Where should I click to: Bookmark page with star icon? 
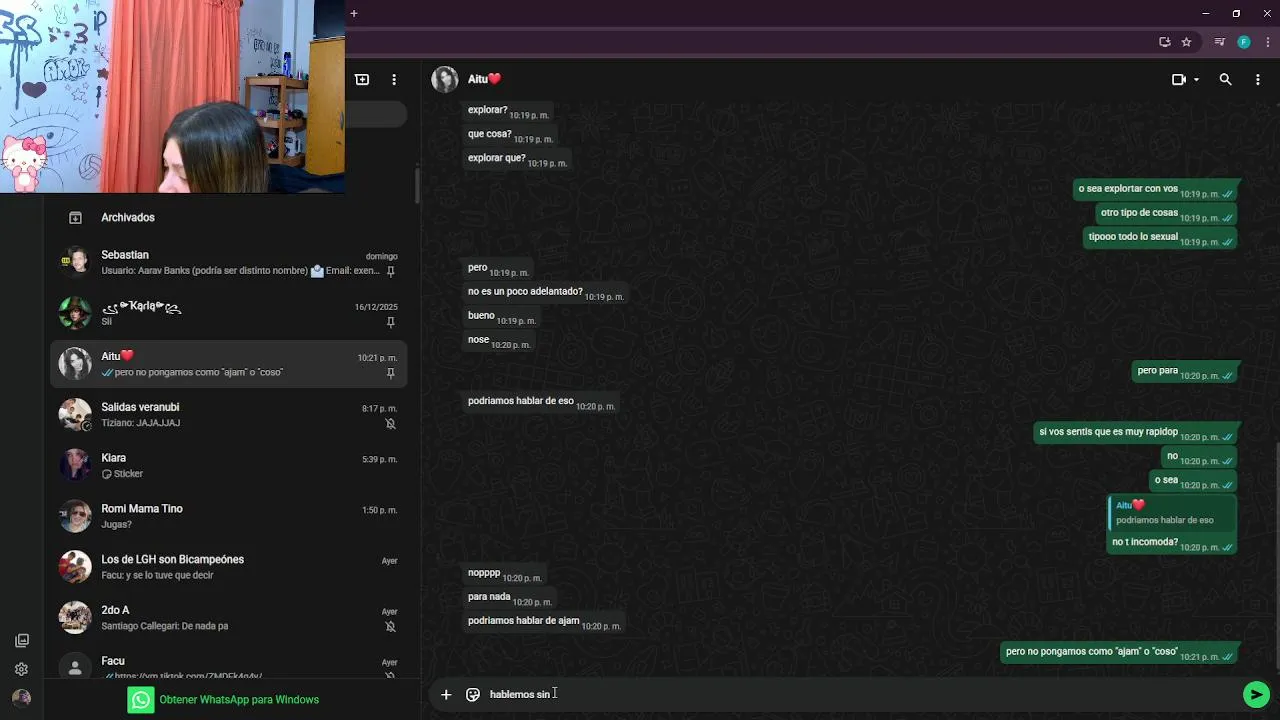point(1187,42)
